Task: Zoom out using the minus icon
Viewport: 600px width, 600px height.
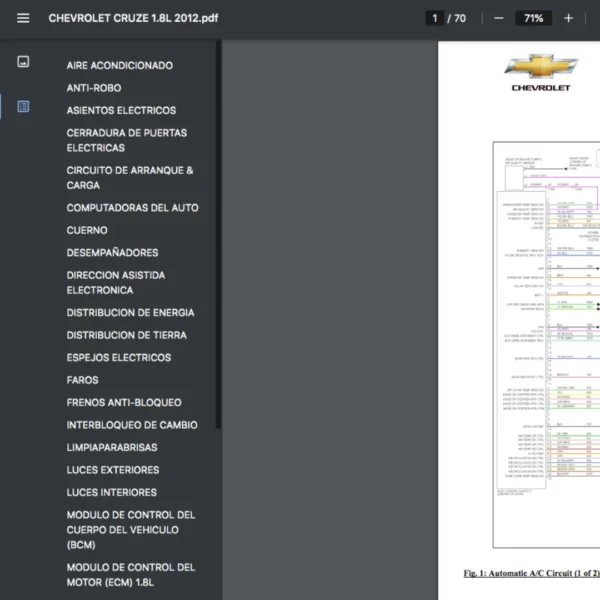Action: 498,18
